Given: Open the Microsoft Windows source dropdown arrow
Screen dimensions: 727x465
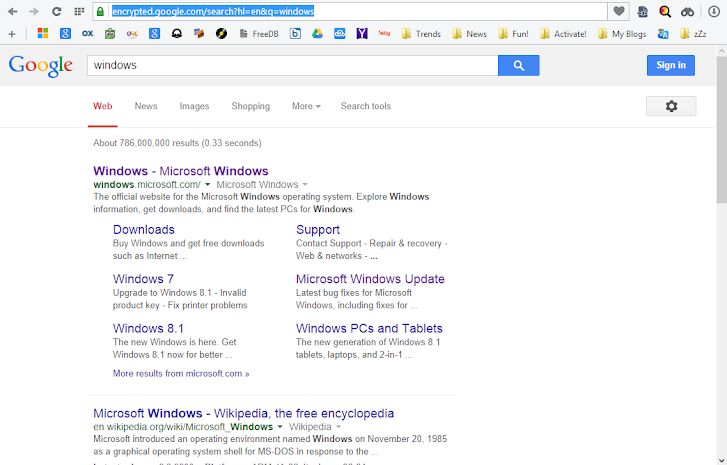Looking at the screenshot, I should 305,185.
